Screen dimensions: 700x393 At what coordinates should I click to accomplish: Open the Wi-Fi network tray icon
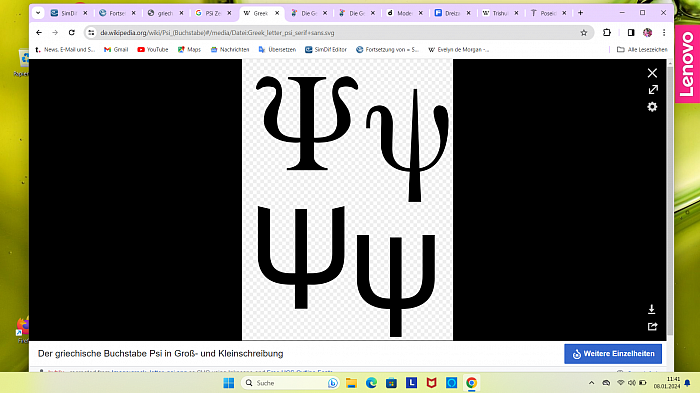[621, 383]
